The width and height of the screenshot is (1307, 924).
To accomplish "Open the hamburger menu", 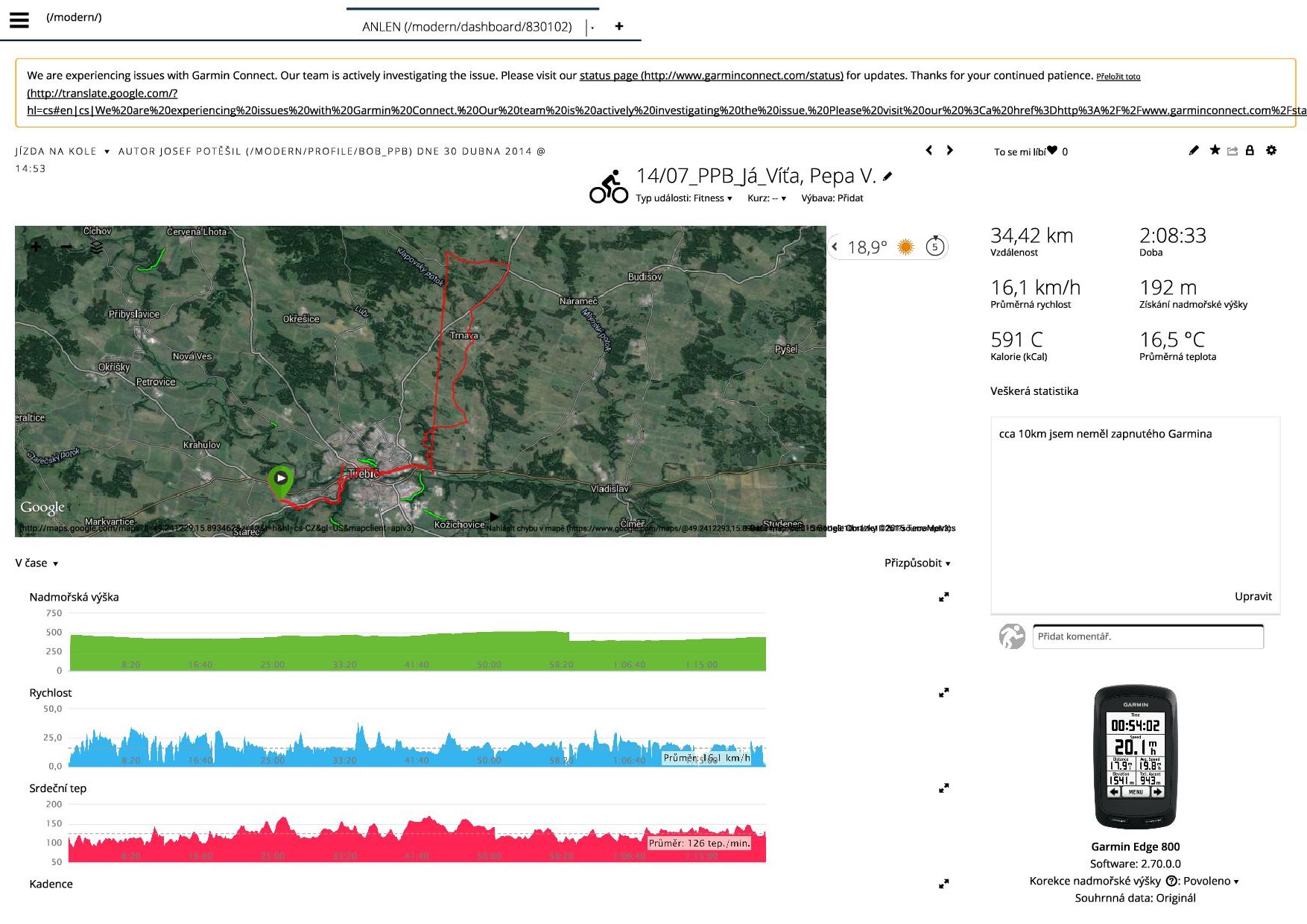I will [x=19, y=20].
